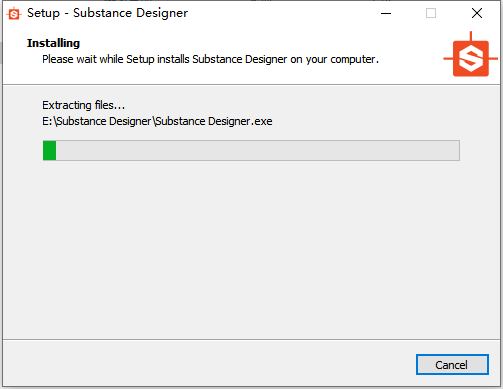Image resolution: width=503 pixels, height=389 pixels.
Task: Click the 'Extracting files...' status label
Action: coord(83,105)
